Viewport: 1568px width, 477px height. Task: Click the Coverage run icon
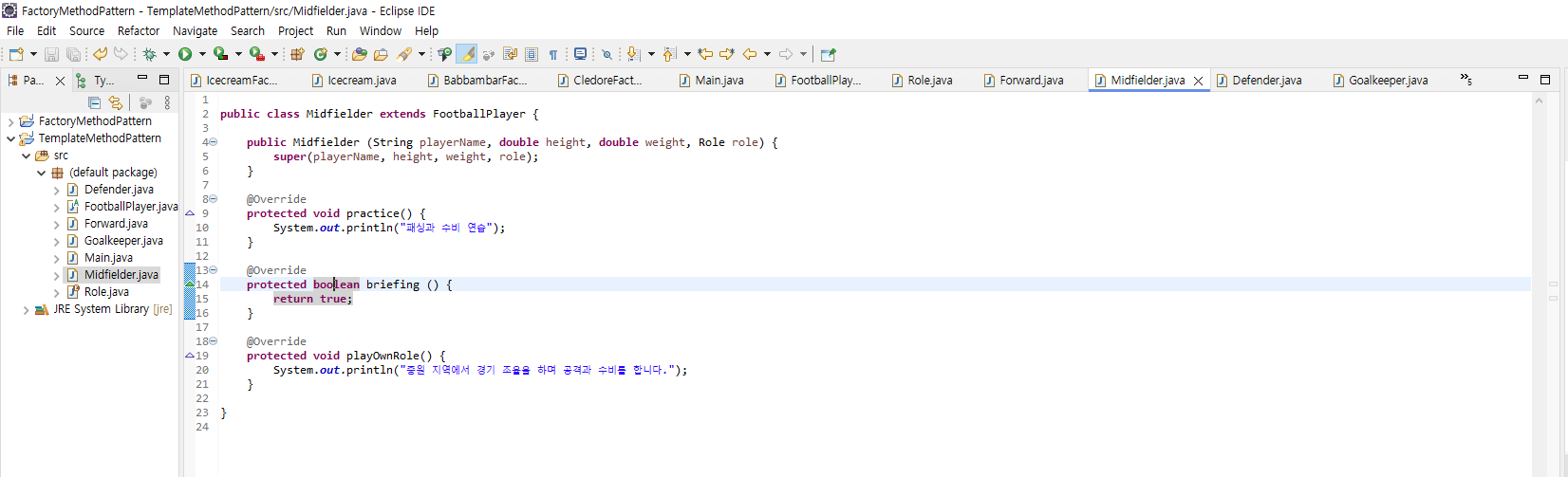click(221, 54)
